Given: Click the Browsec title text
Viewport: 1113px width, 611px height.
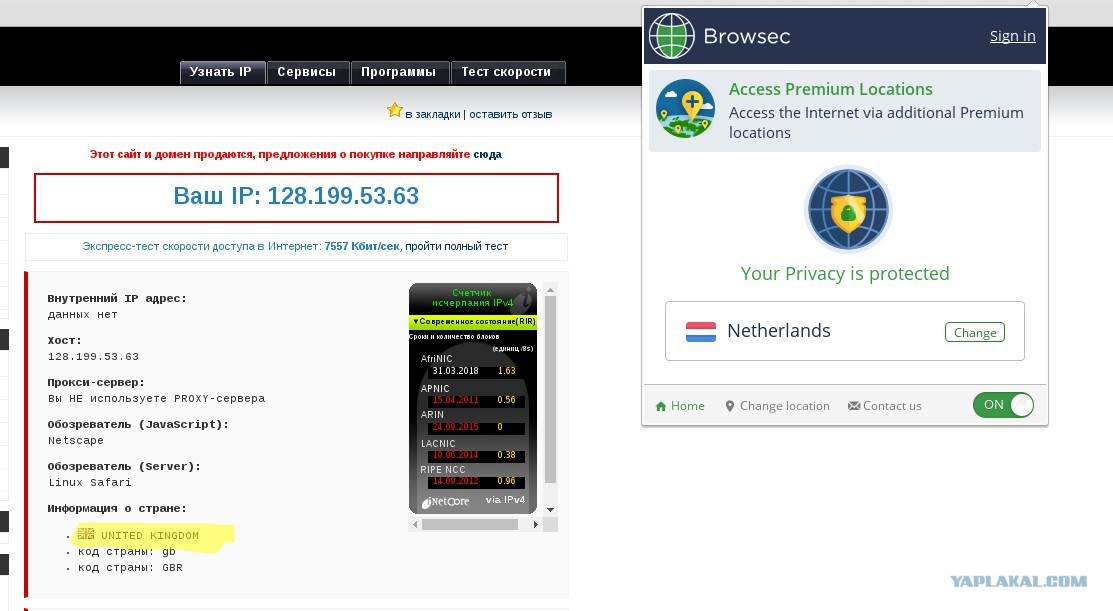Looking at the screenshot, I should tap(747, 36).
